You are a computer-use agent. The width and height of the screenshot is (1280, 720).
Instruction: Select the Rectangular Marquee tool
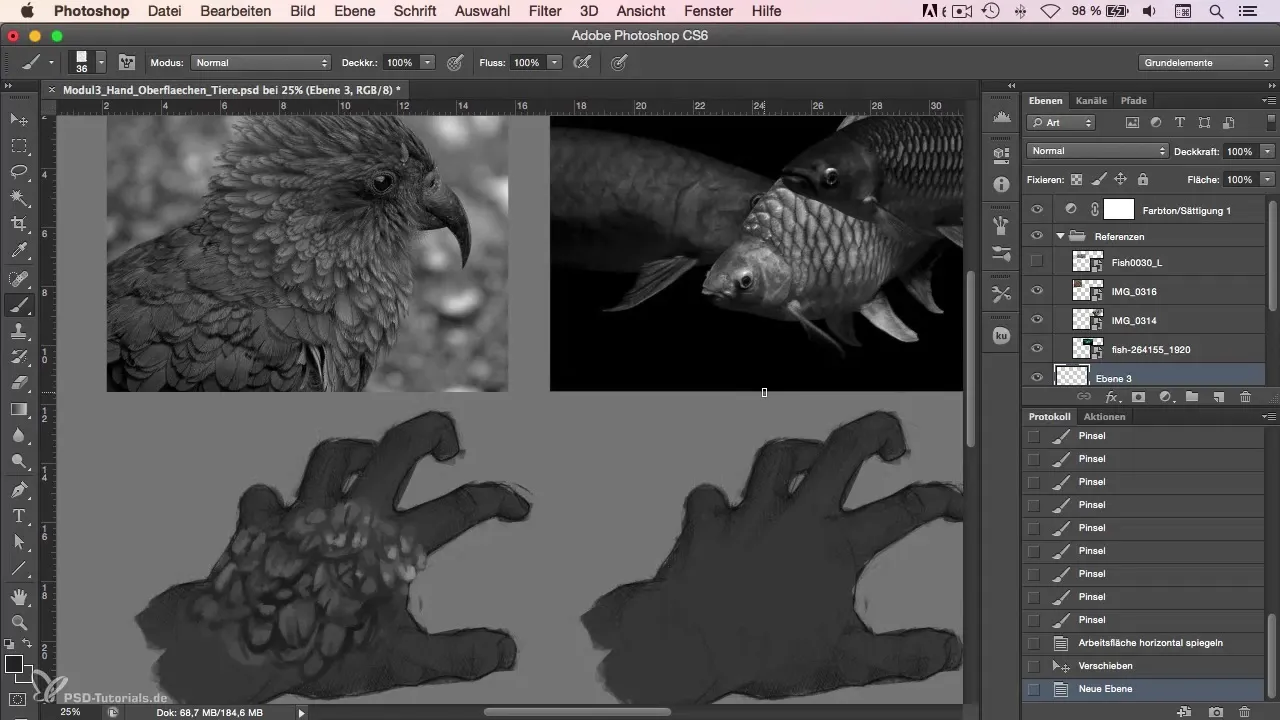[x=19, y=146]
